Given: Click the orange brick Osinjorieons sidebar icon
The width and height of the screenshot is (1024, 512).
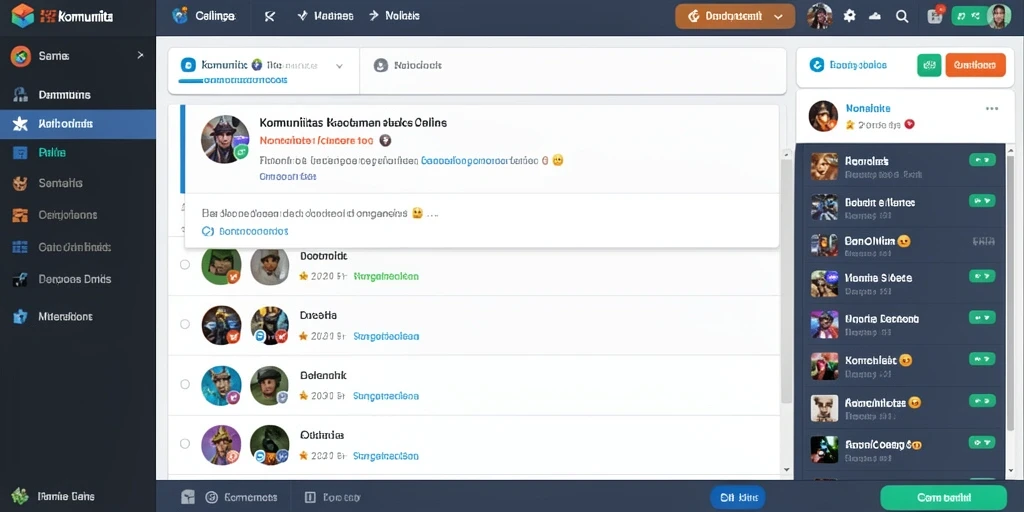Looking at the screenshot, I should point(20,215).
